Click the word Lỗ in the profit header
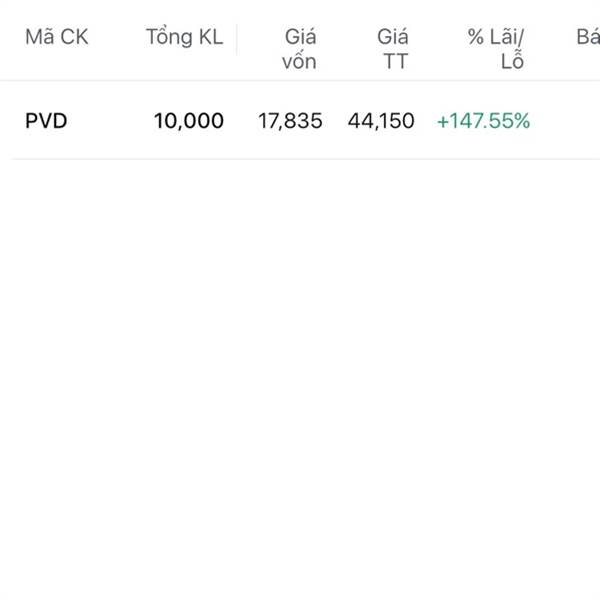Image resolution: width=600 pixels, height=600 pixels. (512, 61)
